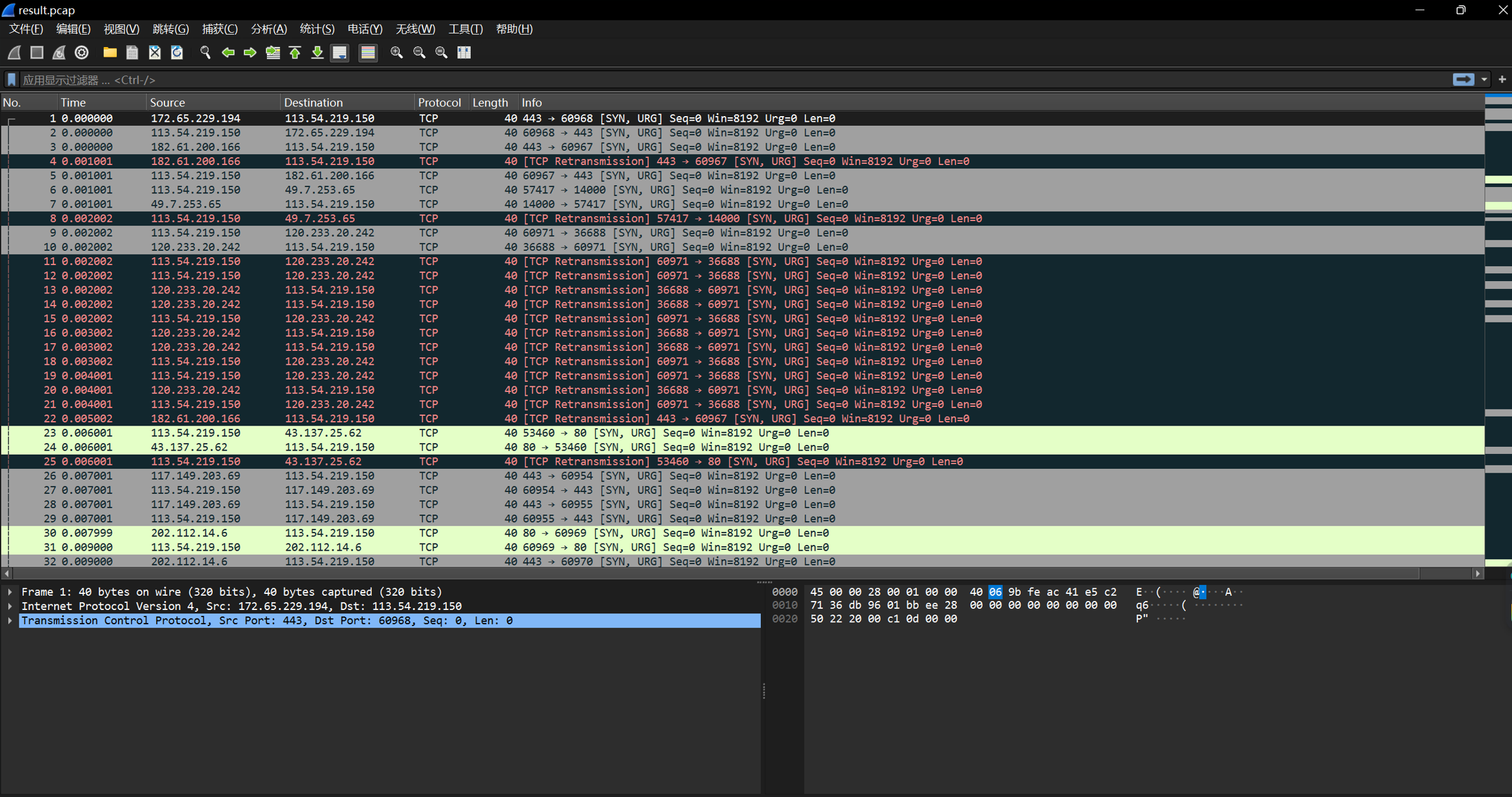Expand Internet Protocol Version 4 details
This screenshot has height=797, width=1512.
10,606
